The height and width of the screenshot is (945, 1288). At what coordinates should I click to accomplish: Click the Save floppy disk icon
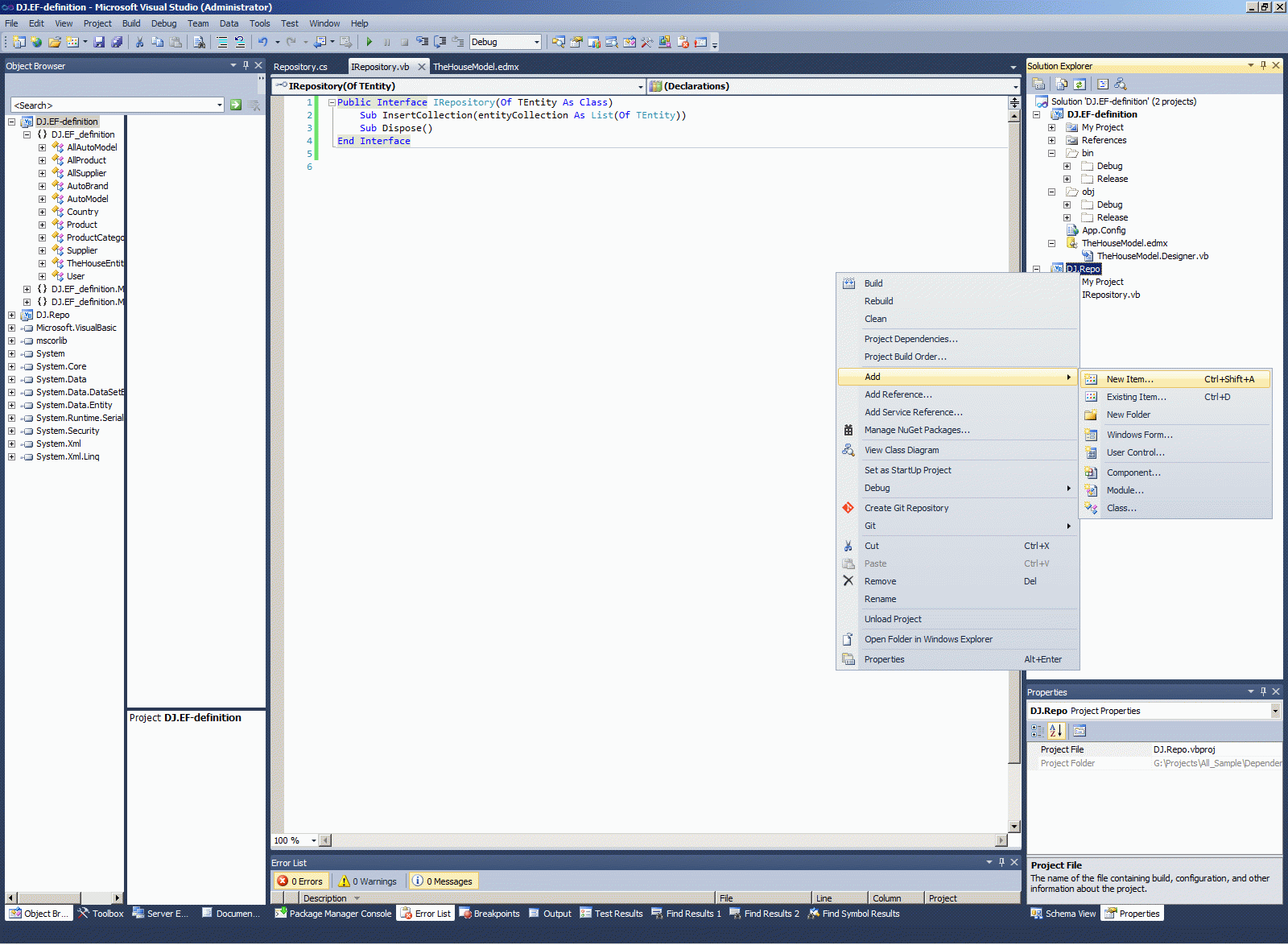[x=99, y=42]
